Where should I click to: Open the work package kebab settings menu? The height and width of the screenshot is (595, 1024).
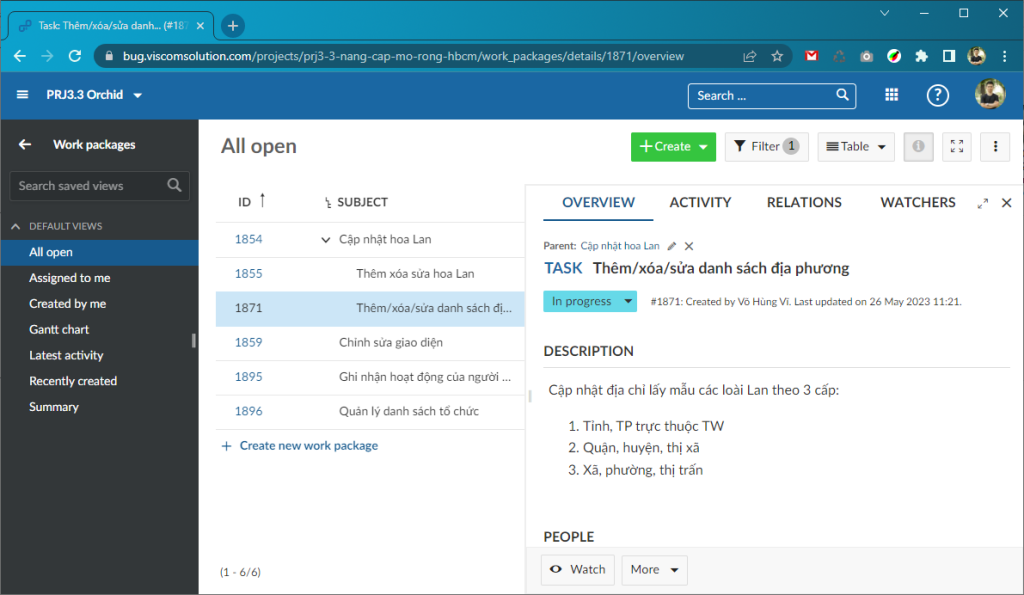point(995,146)
